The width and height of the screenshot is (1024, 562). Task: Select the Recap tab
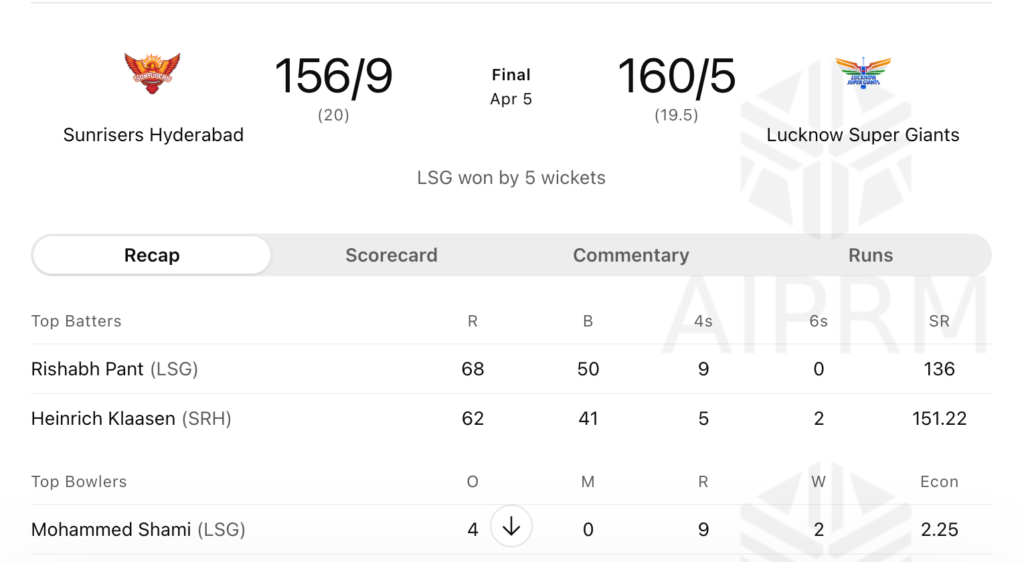coord(152,255)
